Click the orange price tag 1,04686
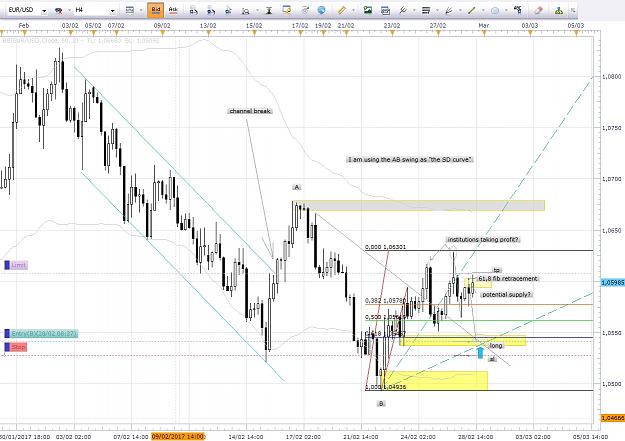 (613, 418)
